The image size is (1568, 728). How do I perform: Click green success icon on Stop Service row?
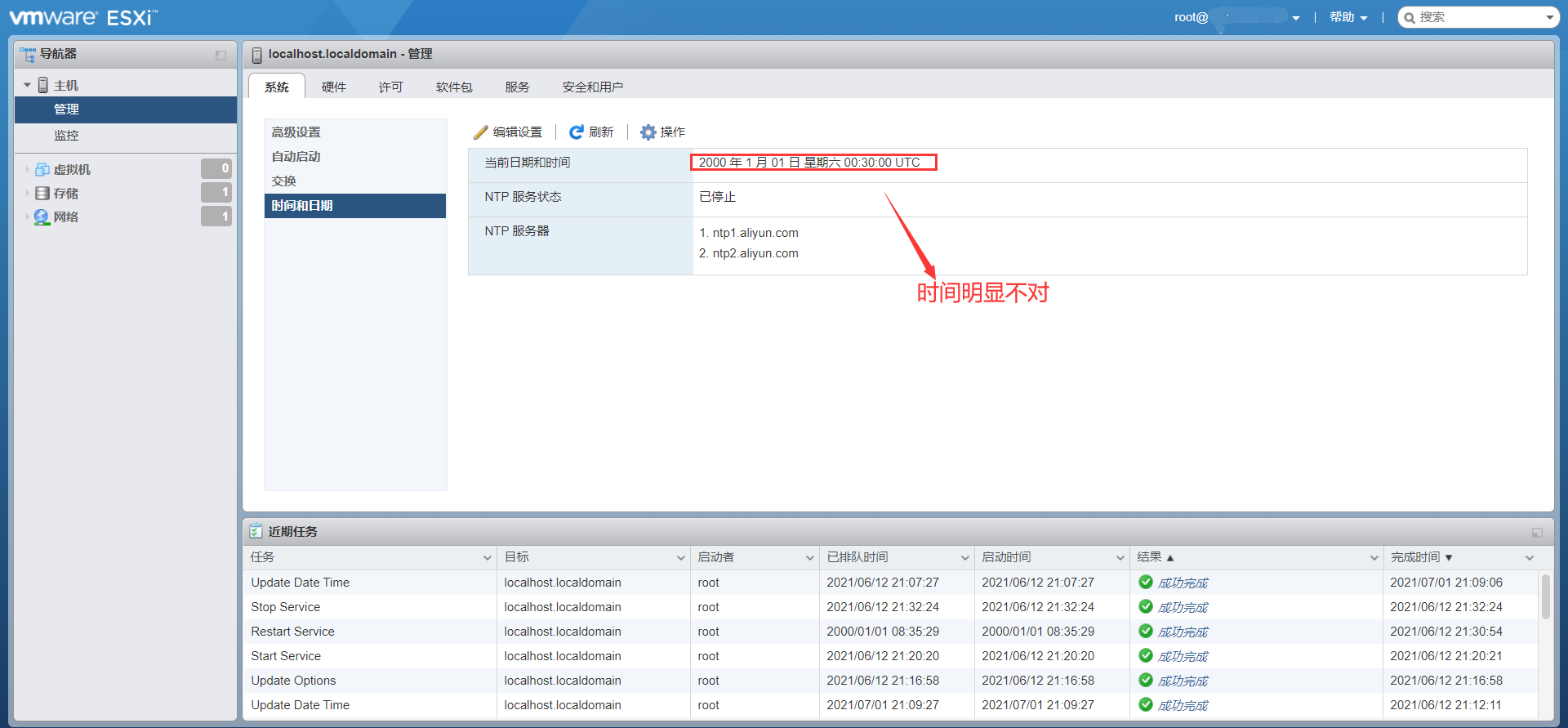pyautogui.click(x=1146, y=606)
